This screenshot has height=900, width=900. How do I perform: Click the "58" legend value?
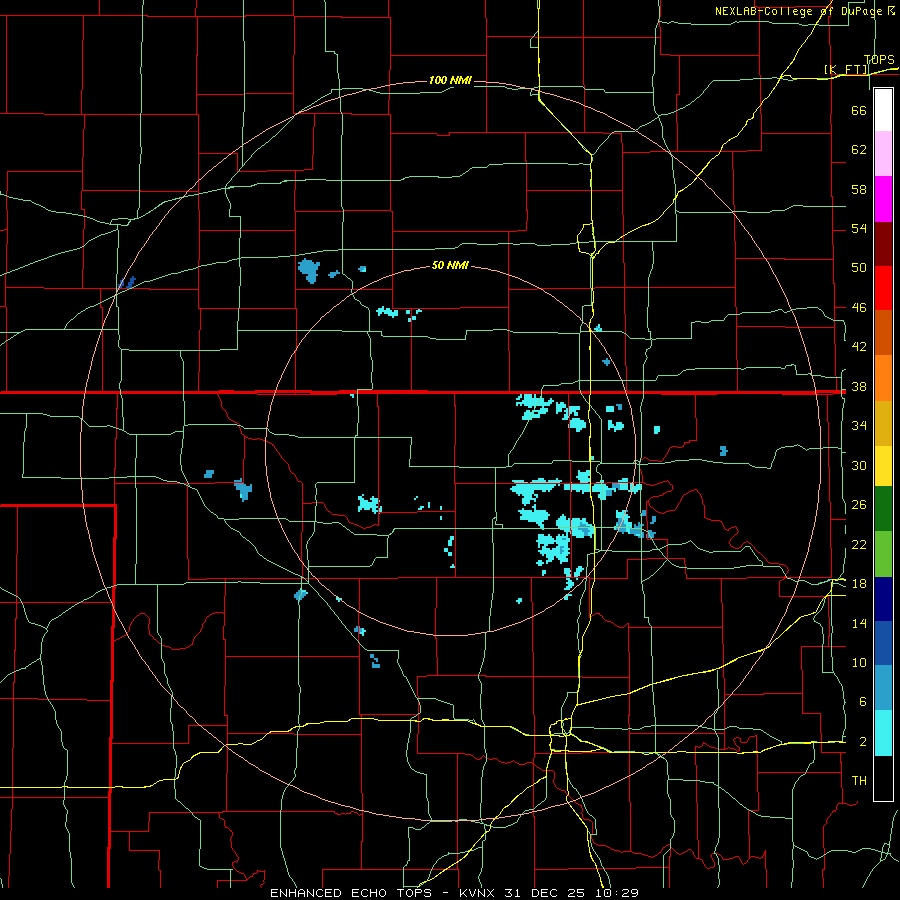coord(859,189)
